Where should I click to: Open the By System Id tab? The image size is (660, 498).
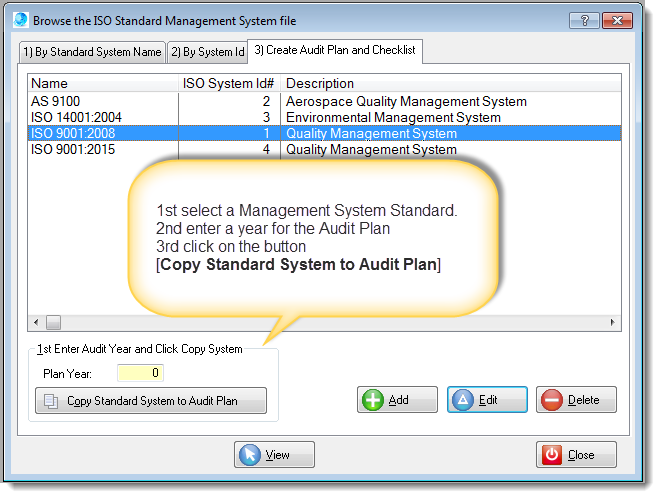[x=208, y=52]
